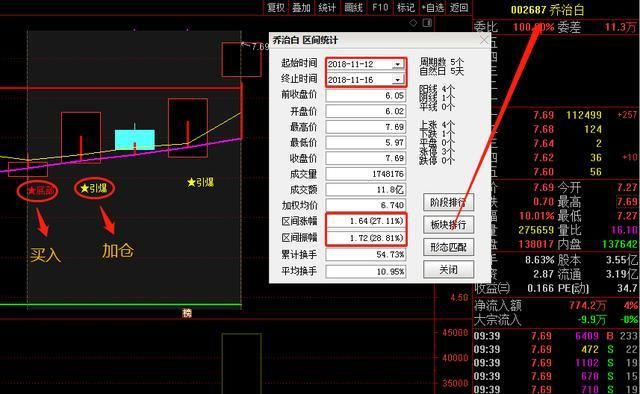Select the 加权均价 value 6.740

click(x=366, y=205)
